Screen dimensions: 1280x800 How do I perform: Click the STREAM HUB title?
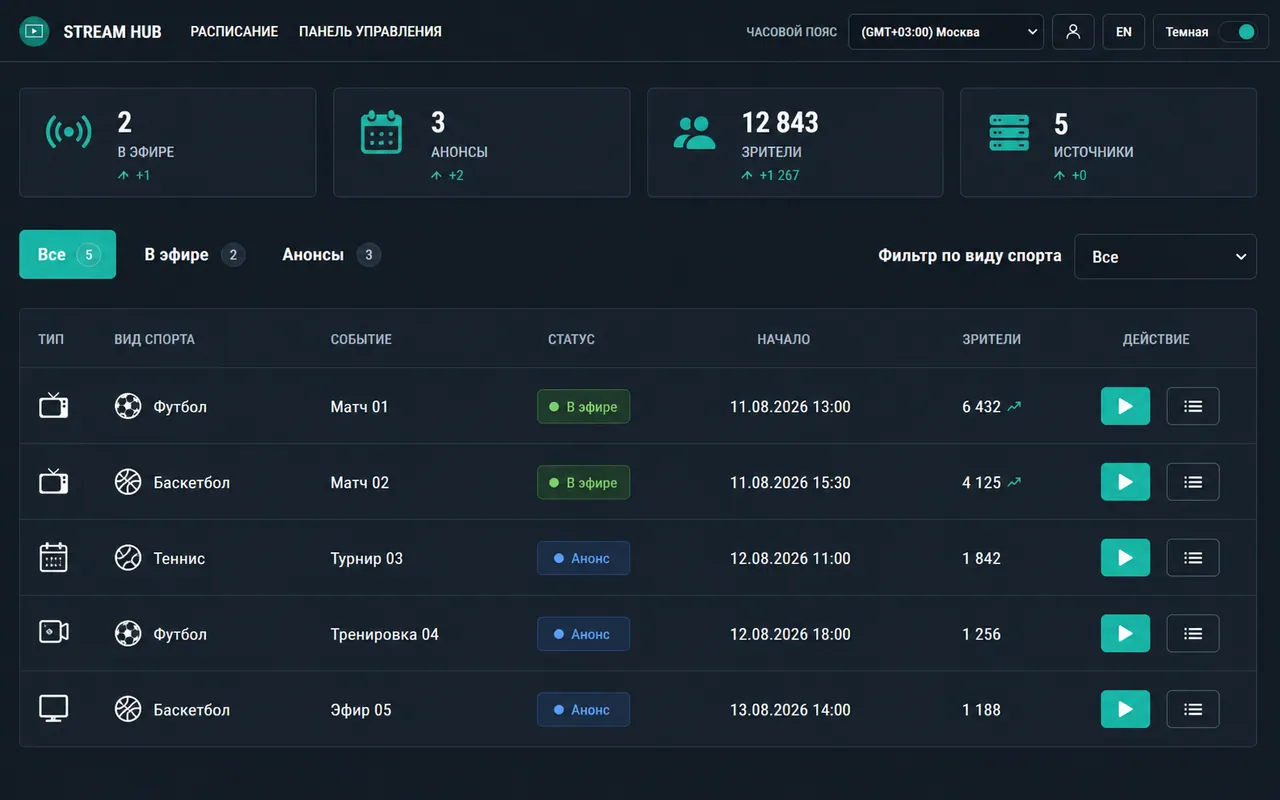tap(112, 32)
